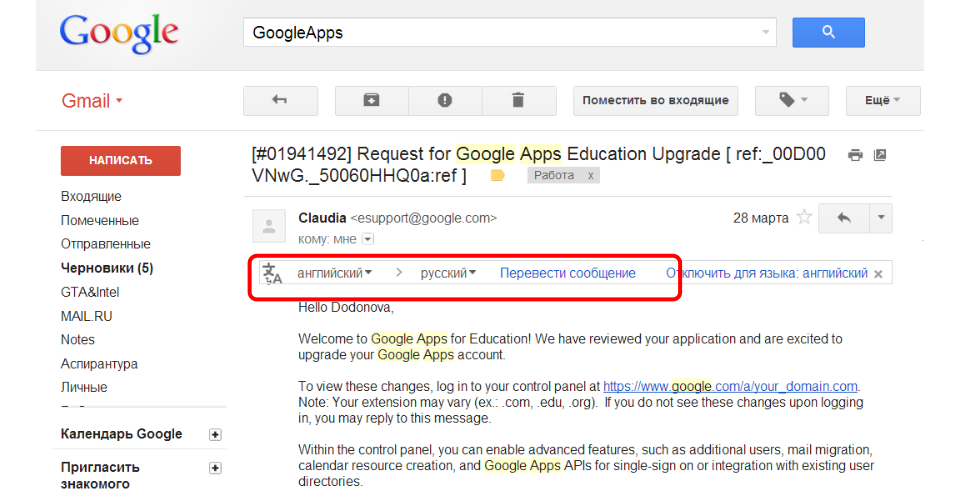The image size is (960, 496).
Task: Open message in new window icon
Action: (x=880, y=155)
